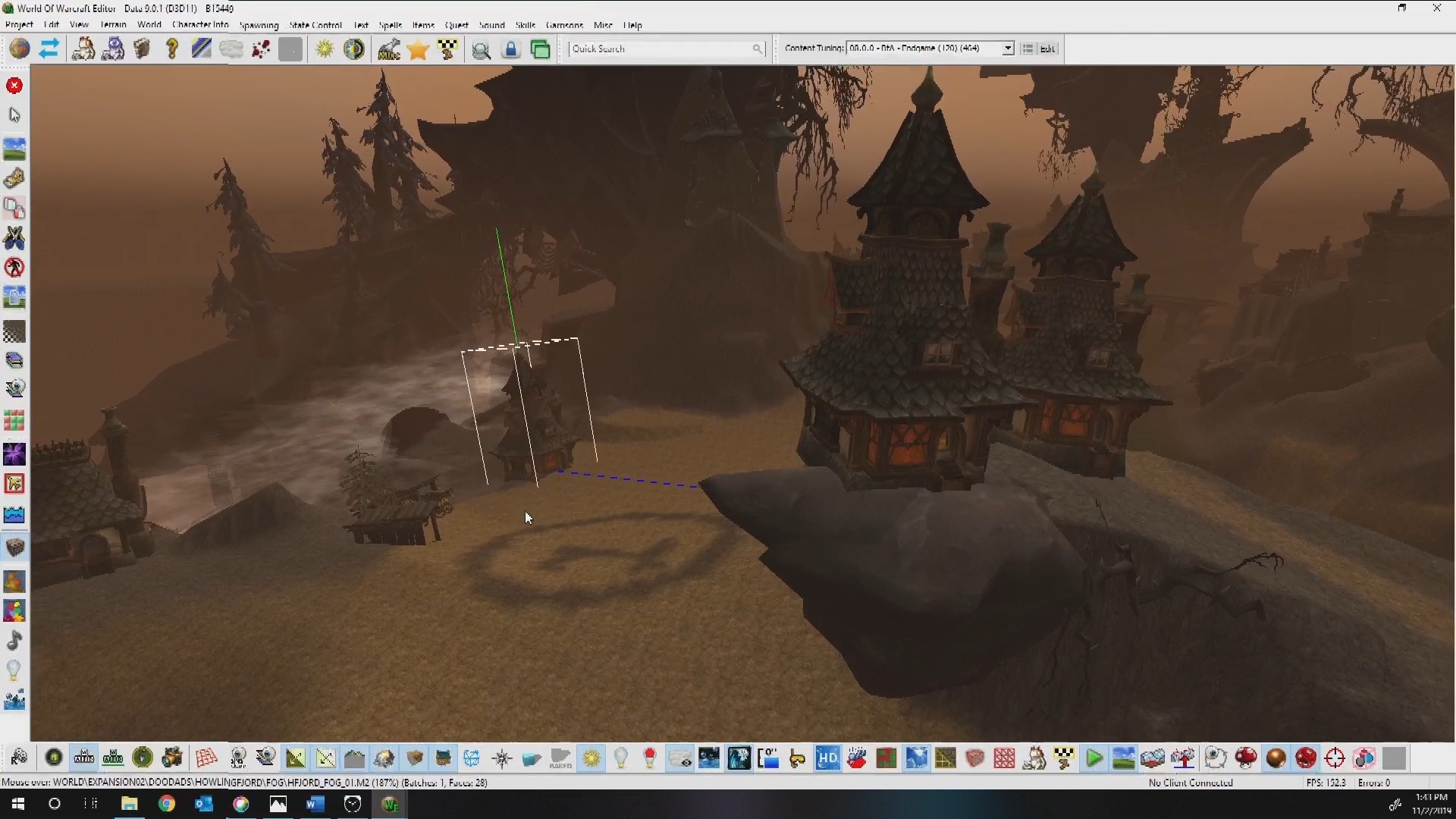
Task: Toggle the green play arrow button
Action: click(1094, 758)
